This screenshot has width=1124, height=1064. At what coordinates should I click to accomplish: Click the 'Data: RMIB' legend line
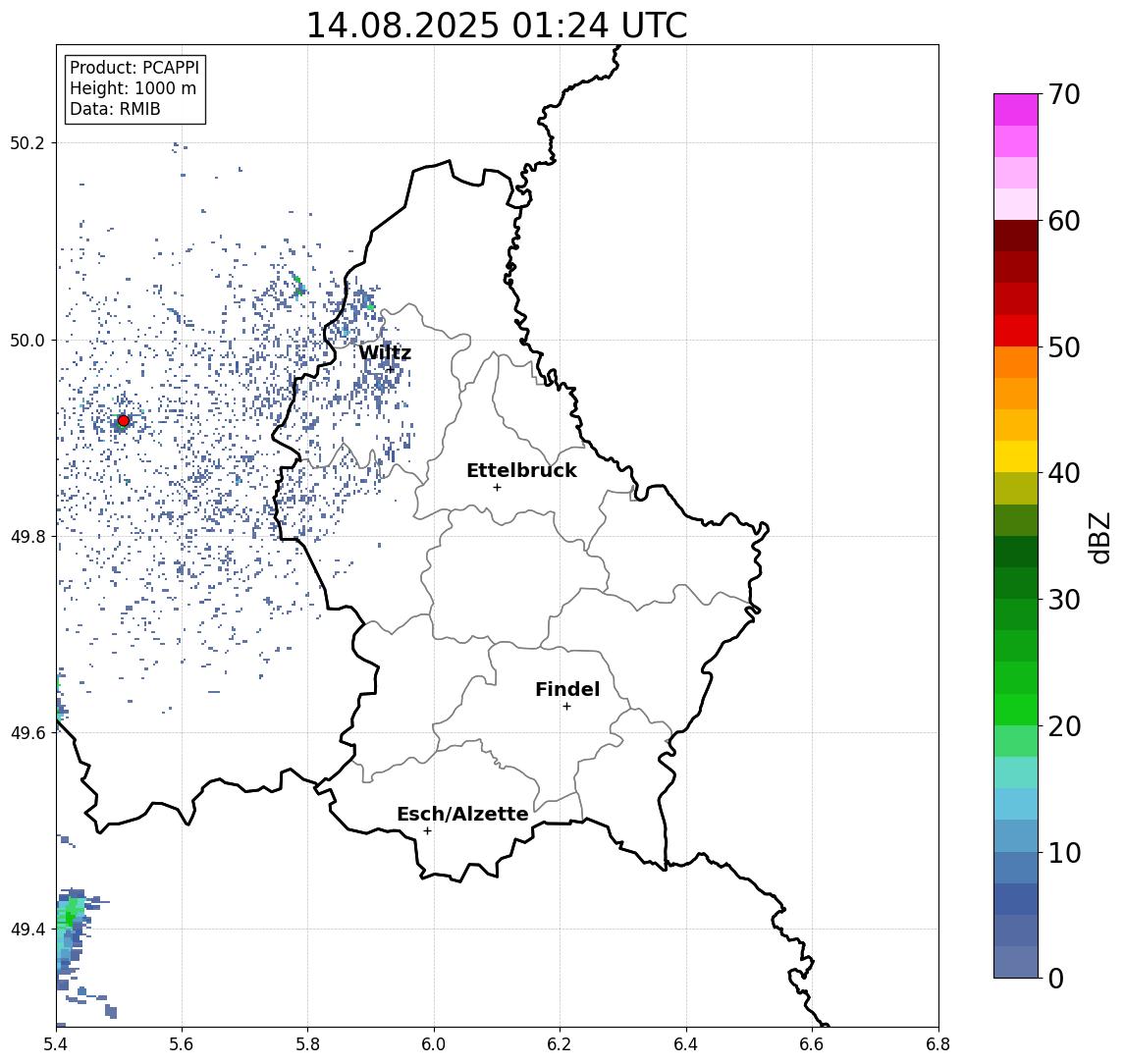pyautogui.click(x=115, y=109)
